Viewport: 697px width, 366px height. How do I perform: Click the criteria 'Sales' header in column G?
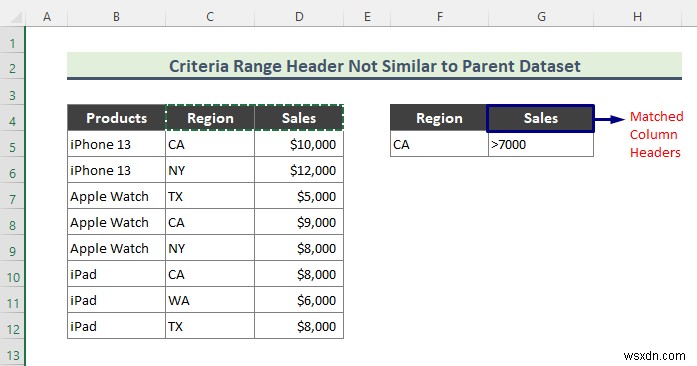coord(541,118)
